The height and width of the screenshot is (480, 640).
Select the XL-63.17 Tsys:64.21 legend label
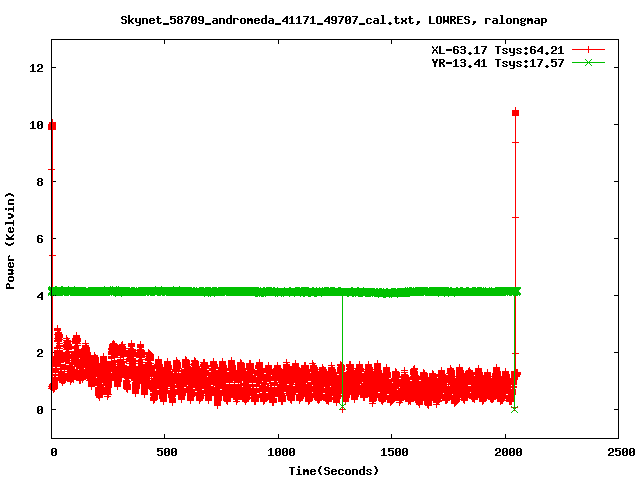pyautogui.click(x=498, y=50)
